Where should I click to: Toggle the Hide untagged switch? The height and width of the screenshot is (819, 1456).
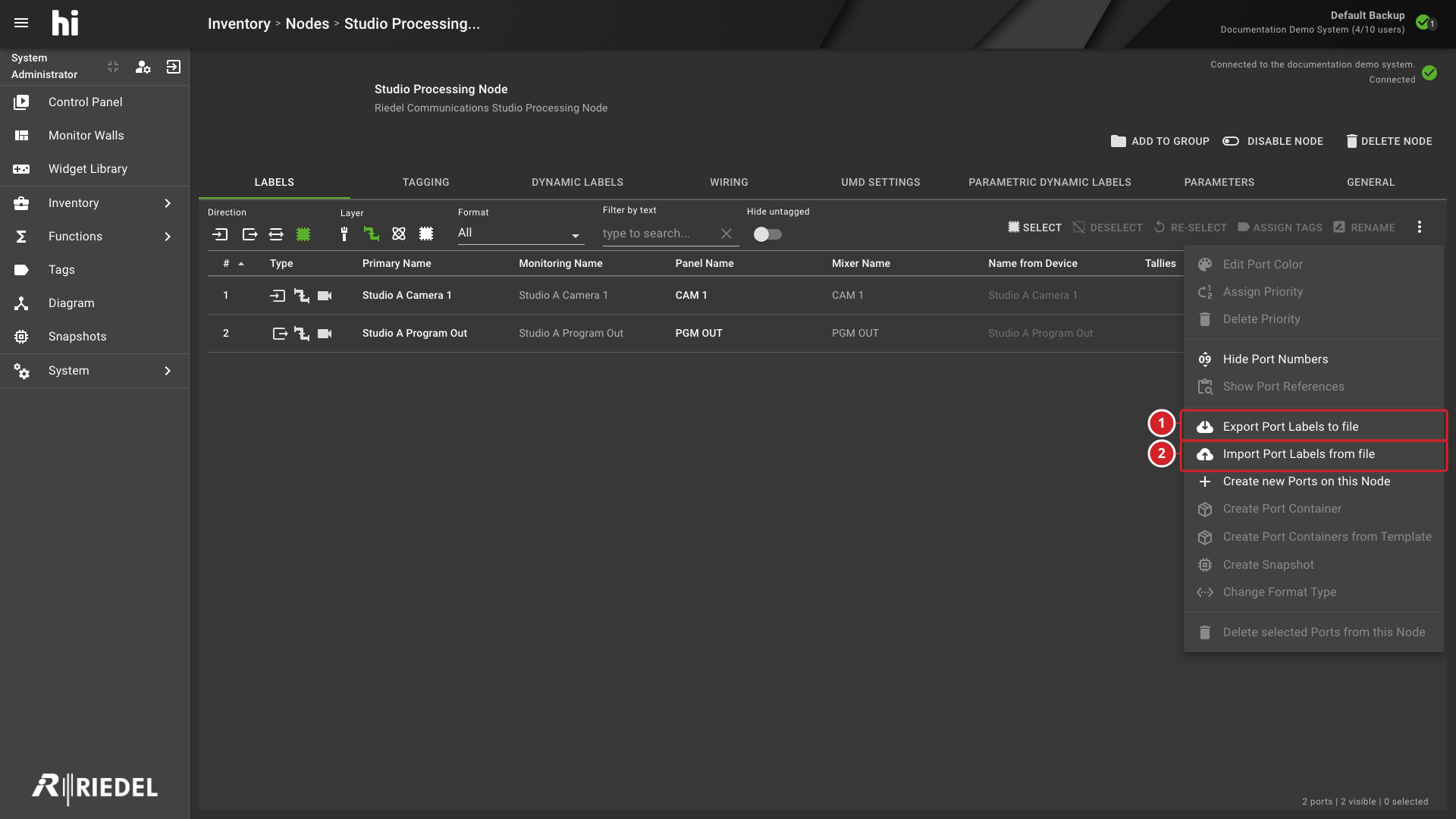767,234
